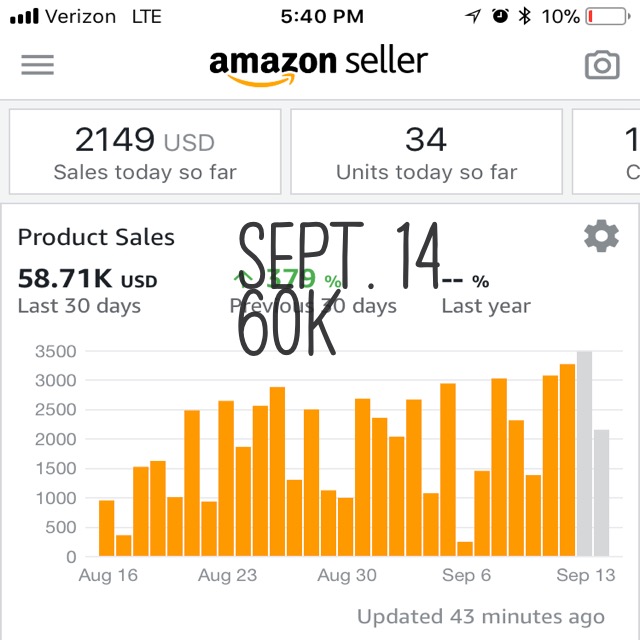Tap the amazon seller logo
This screenshot has width=640, height=640.
[x=318, y=67]
